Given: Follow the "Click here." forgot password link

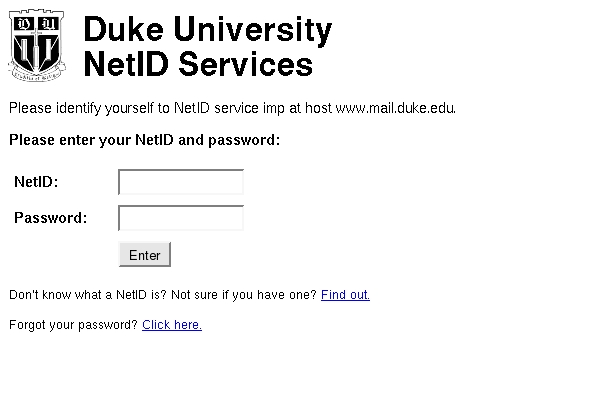Looking at the screenshot, I should pyautogui.click(x=172, y=325).
